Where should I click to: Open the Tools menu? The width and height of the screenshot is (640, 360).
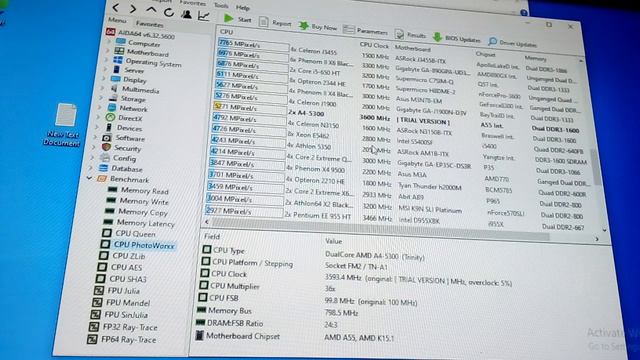click(221, 5)
